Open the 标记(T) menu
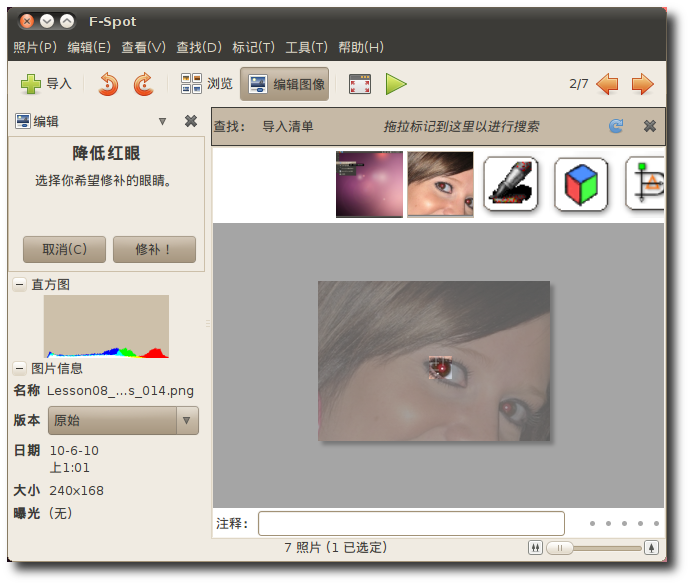The width and height of the screenshot is (690, 585). [253, 47]
